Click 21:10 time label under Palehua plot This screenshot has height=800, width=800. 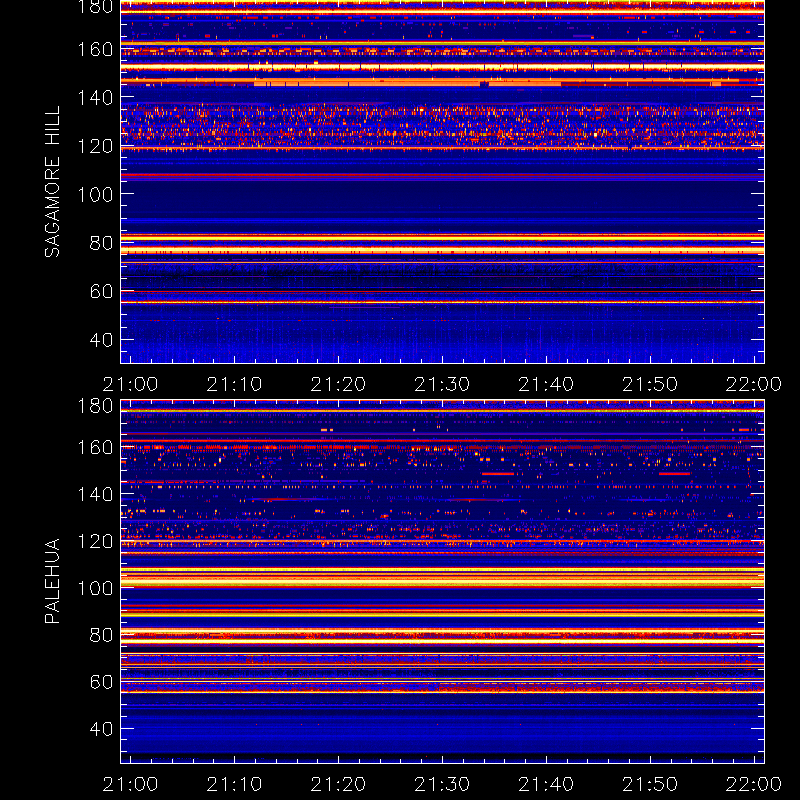234,784
